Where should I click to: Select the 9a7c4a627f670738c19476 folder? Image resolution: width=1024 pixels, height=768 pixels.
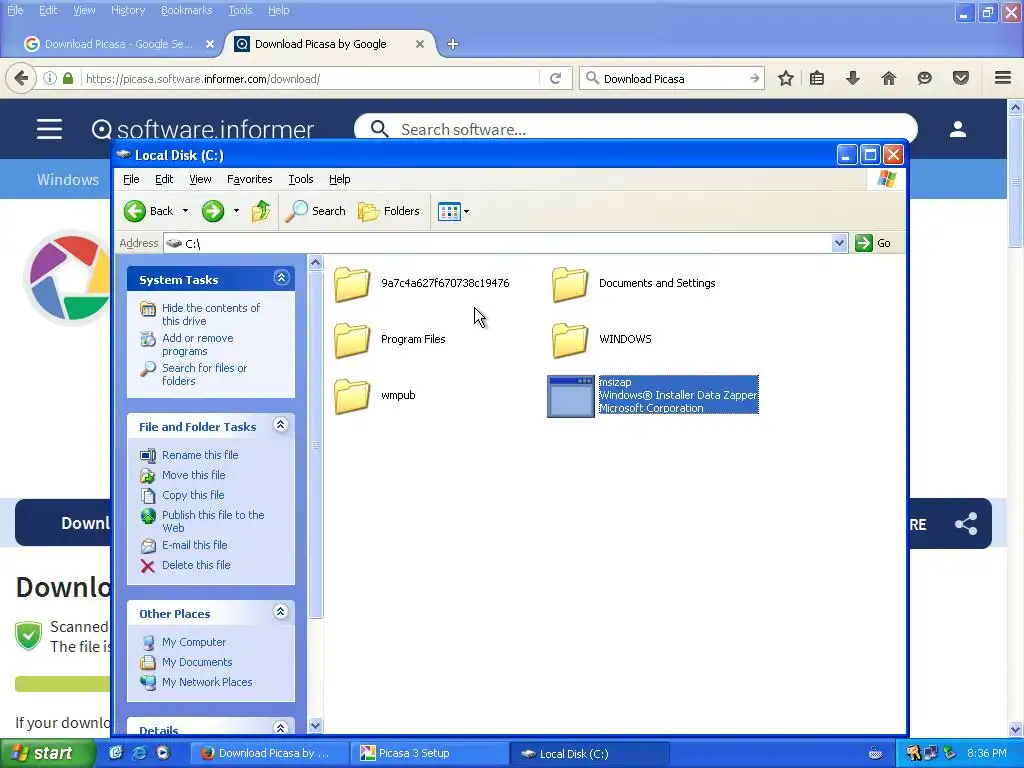click(421, 283)
